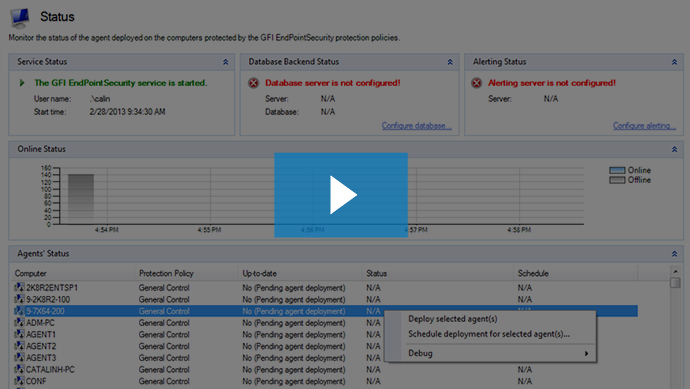This screenshot has height=389, width=690.
Task: Click the green service started arrow icon
Action: (x=22, y=83)
